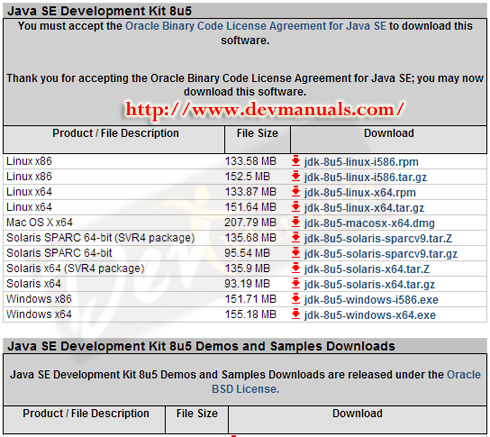Click download arrow icon for windows-i586.exe
Viewport: 490px width, 437px height.
click(x=296, y=299)
